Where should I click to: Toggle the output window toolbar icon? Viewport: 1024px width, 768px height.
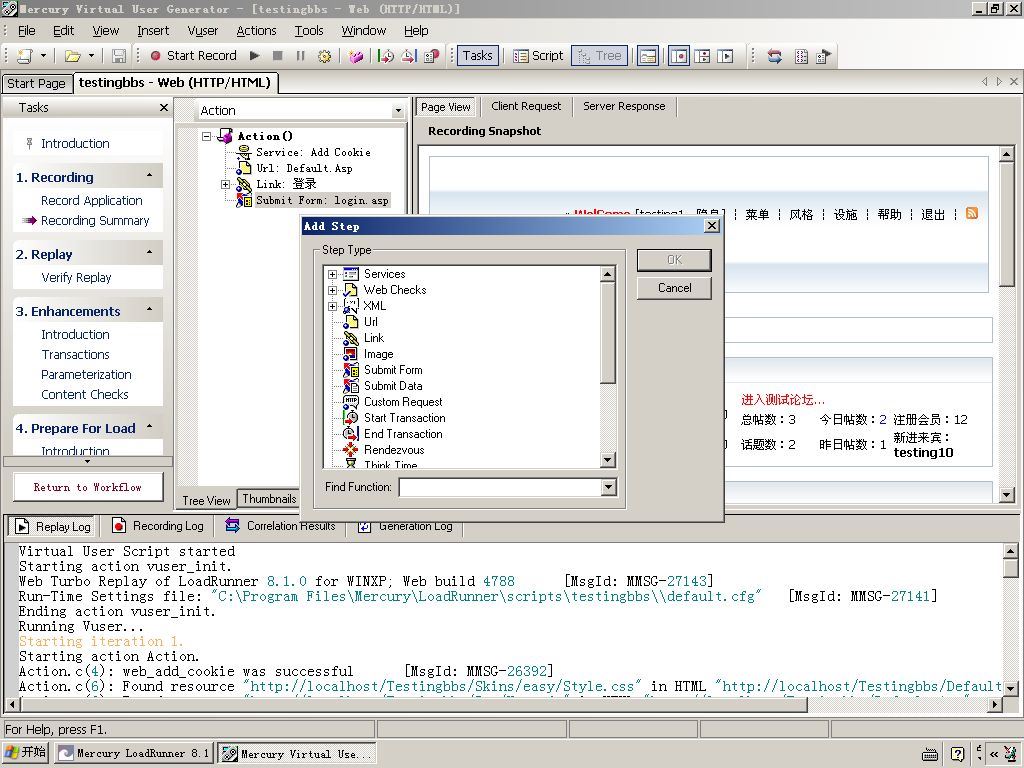point(648,56)
